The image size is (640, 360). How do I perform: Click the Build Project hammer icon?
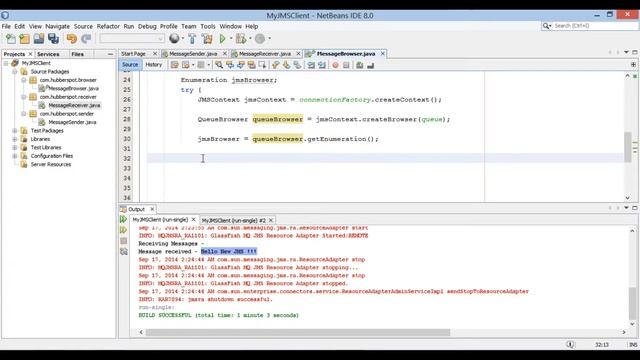[x=192, y=39]
